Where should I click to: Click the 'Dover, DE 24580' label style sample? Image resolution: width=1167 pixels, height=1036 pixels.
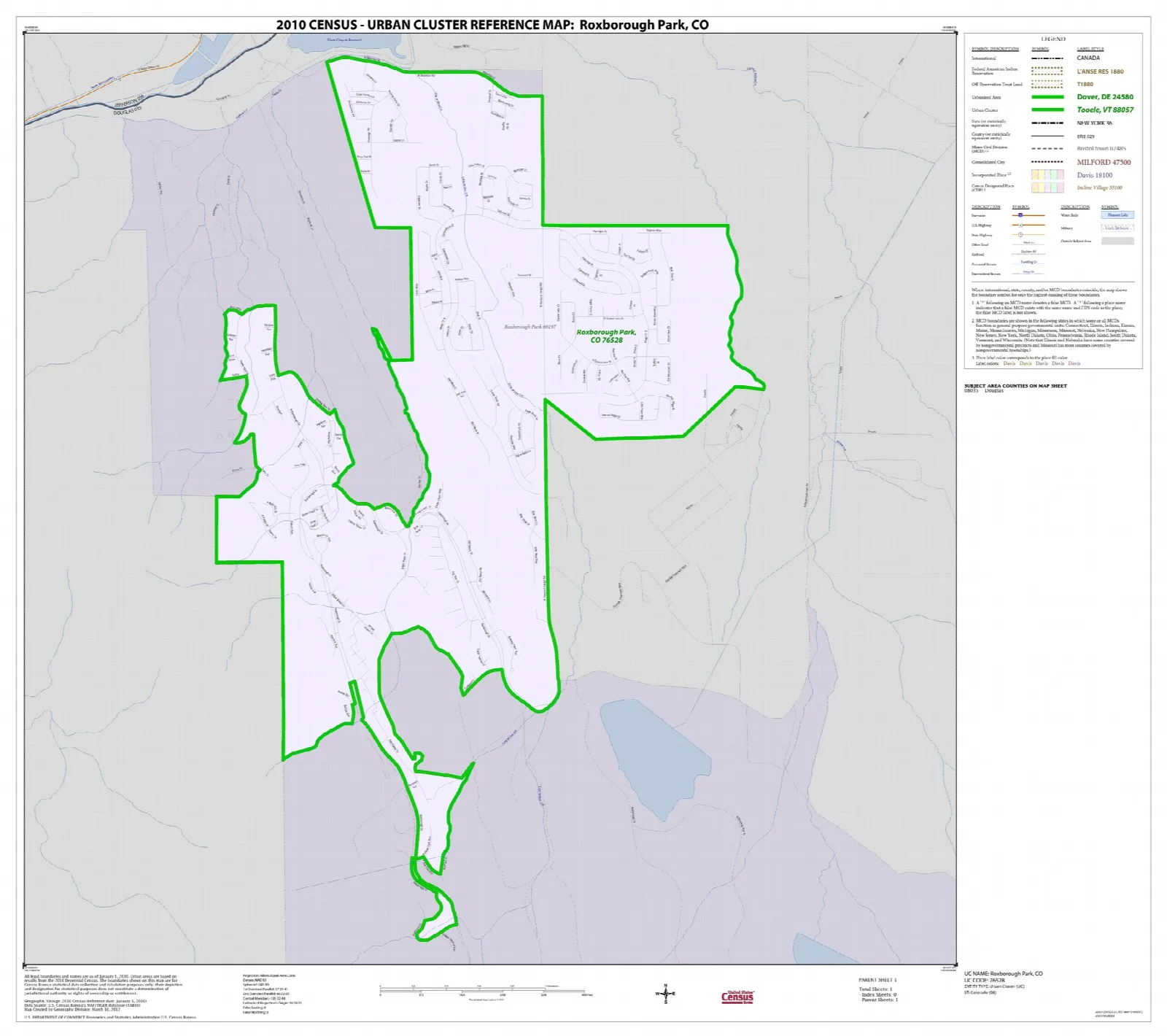pos(1105,97)
